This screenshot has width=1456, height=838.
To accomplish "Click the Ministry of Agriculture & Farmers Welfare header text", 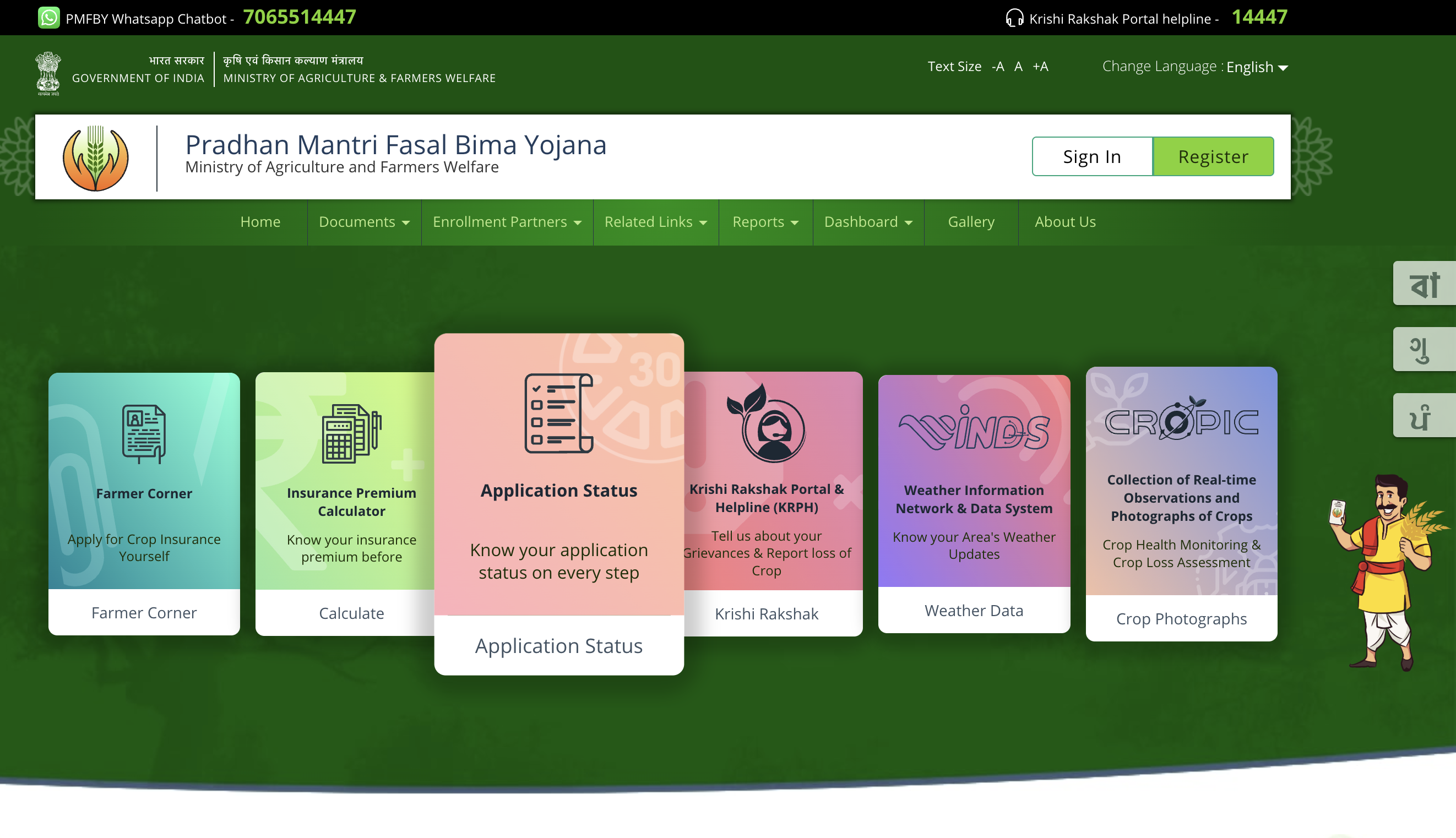I will [360, 78].
